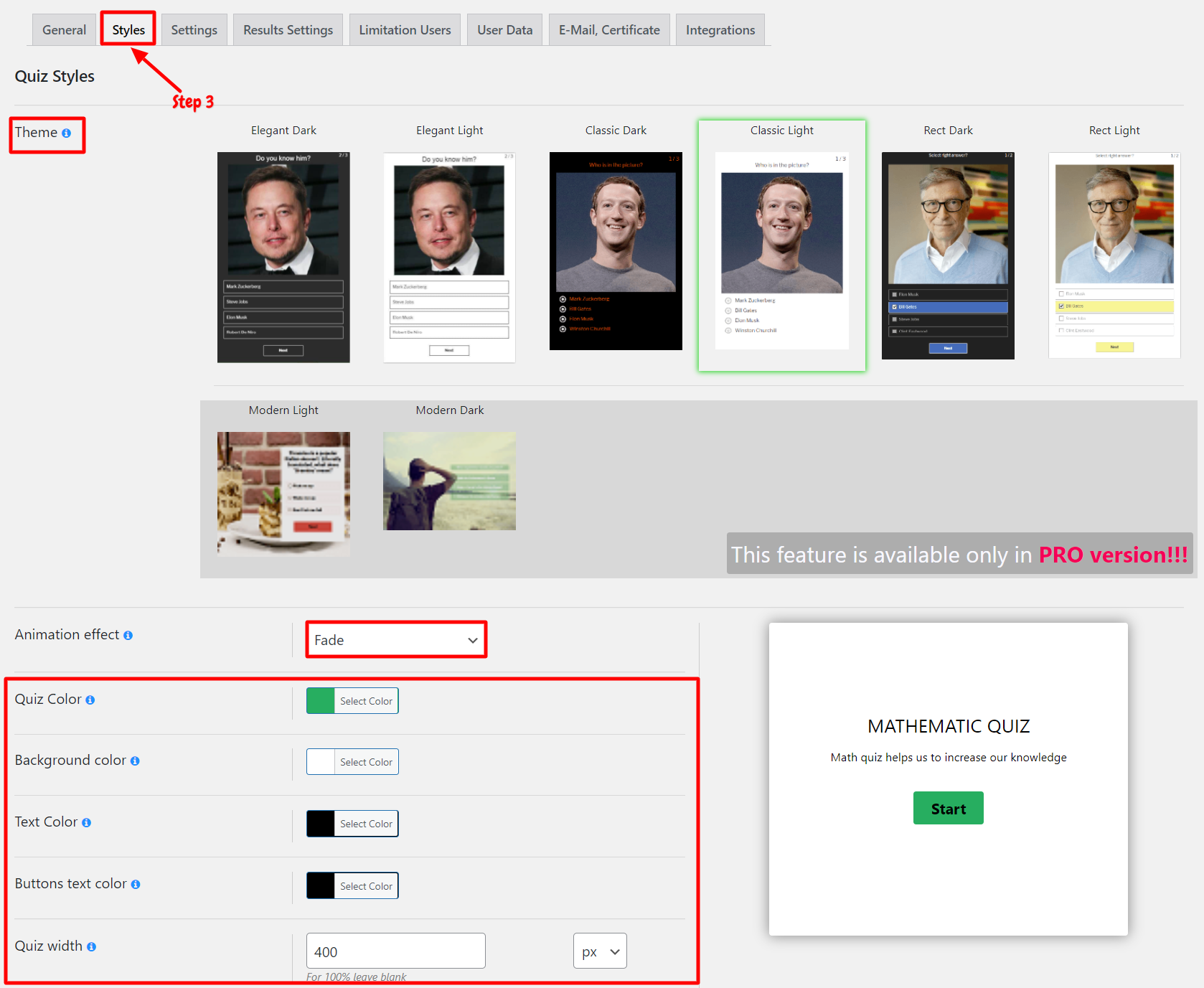Click the green Quiz Color swatch

pyautogui.click(x=321, y=701)
